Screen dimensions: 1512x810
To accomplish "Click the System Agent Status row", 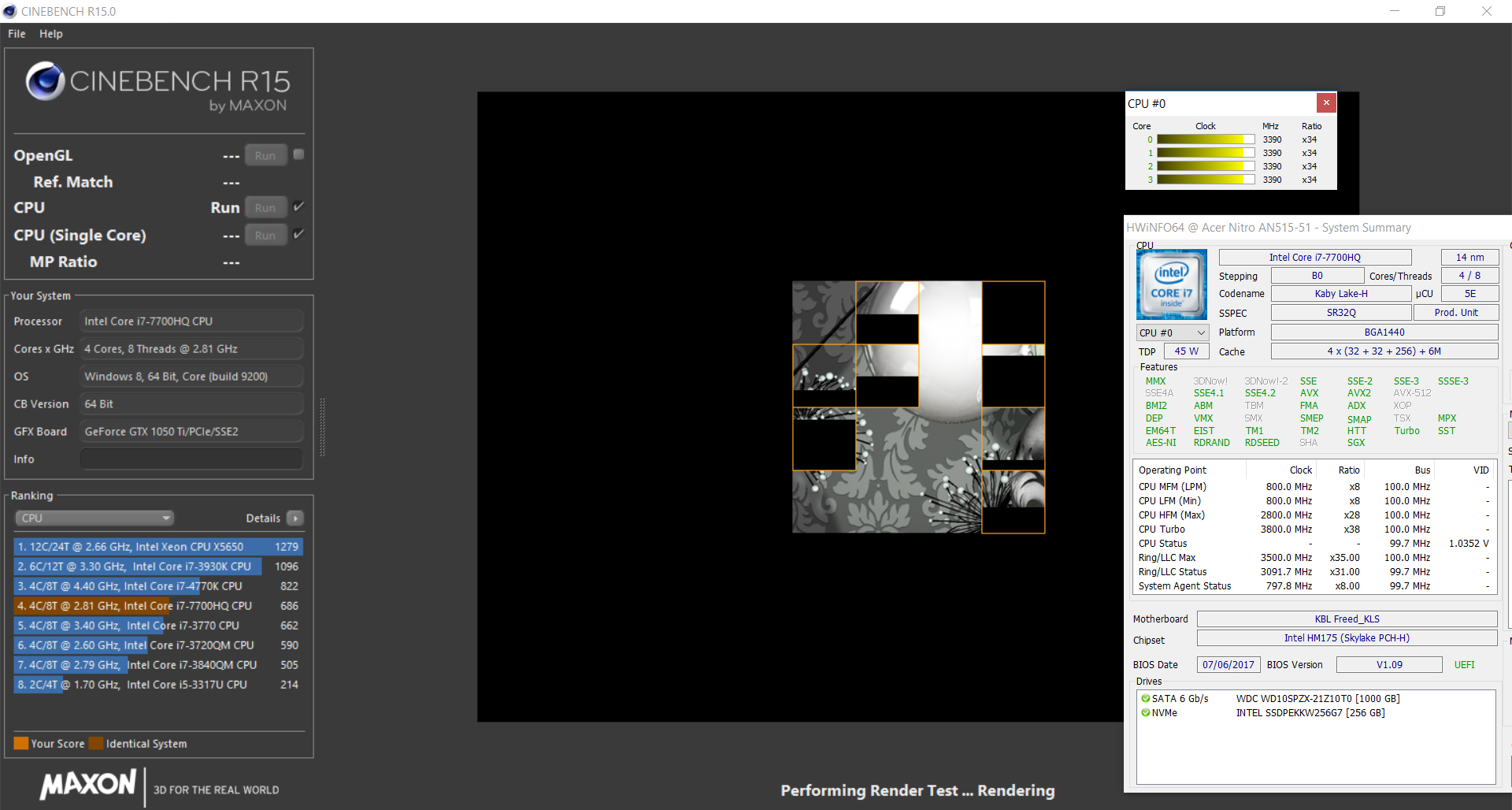I will (1314, 586).
